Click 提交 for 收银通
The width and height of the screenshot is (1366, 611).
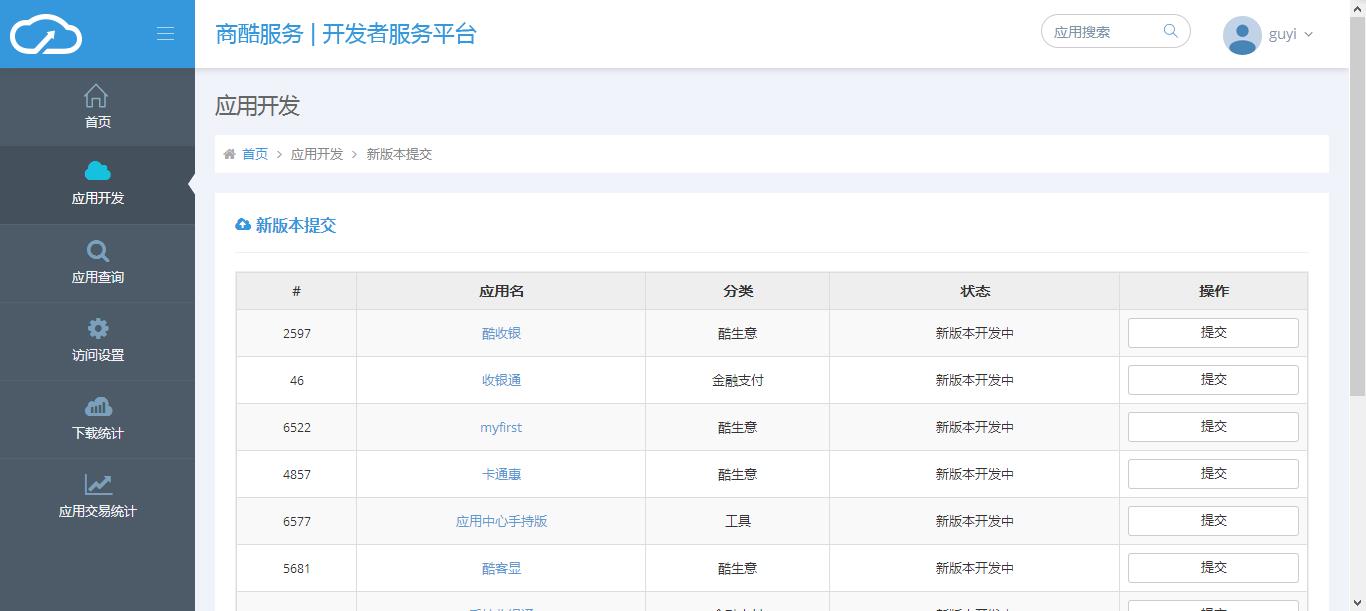point(1213,380)
